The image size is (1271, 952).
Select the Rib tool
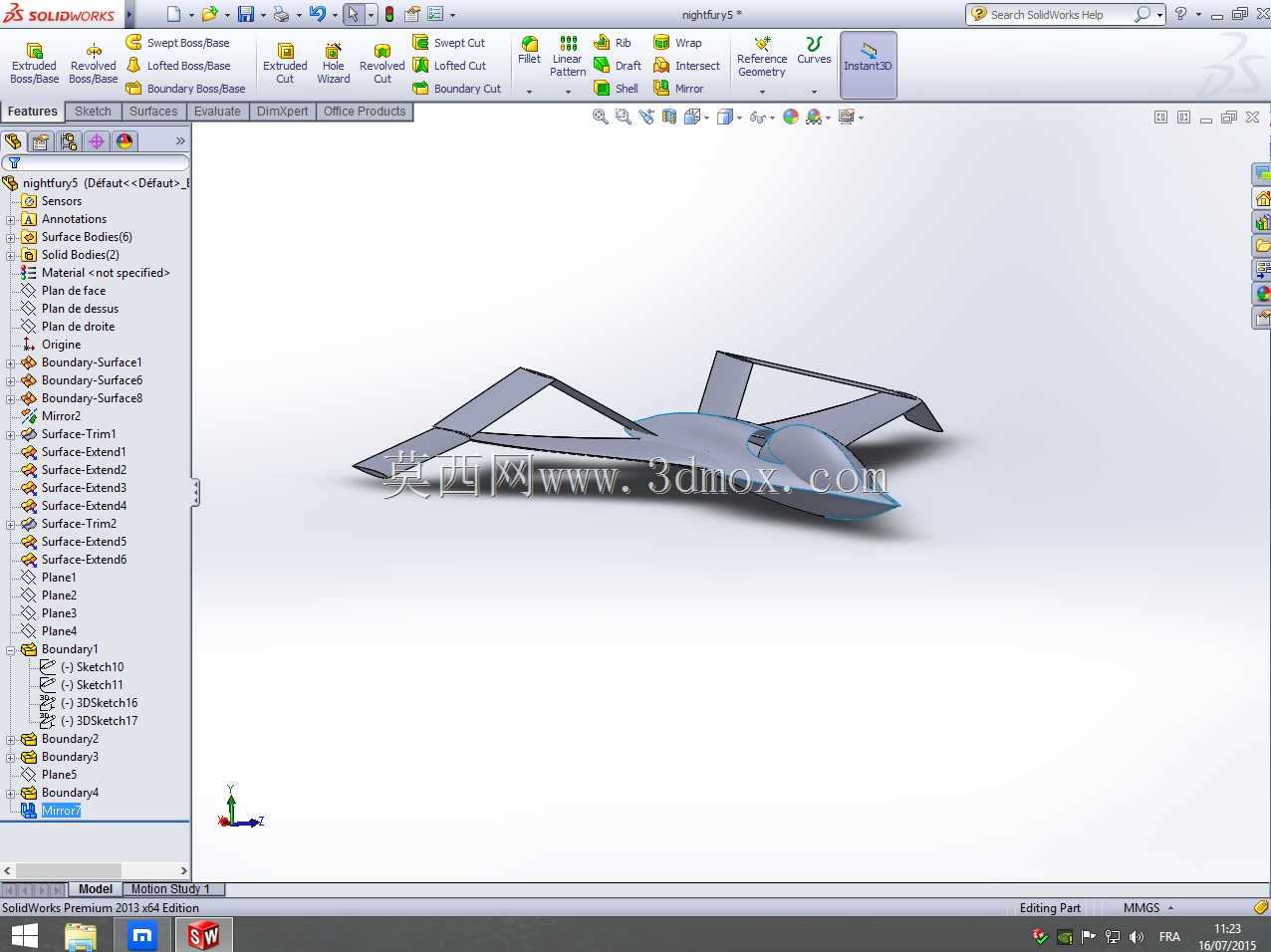[613, 43]
